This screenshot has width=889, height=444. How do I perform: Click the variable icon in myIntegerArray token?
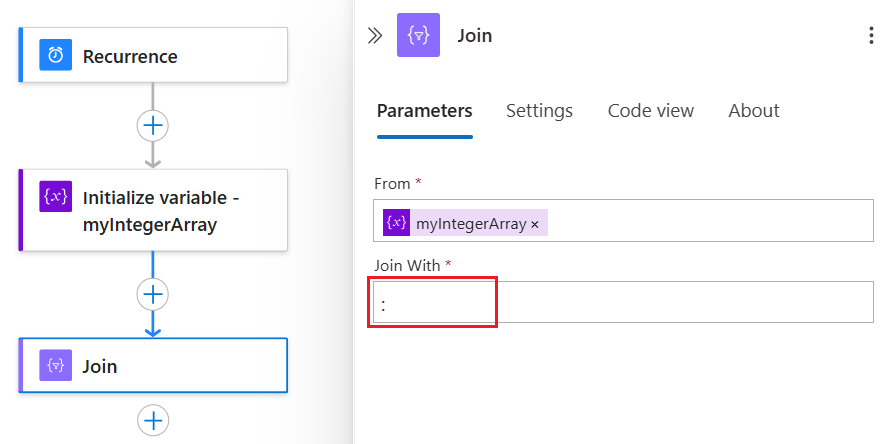tap(396, 222)
